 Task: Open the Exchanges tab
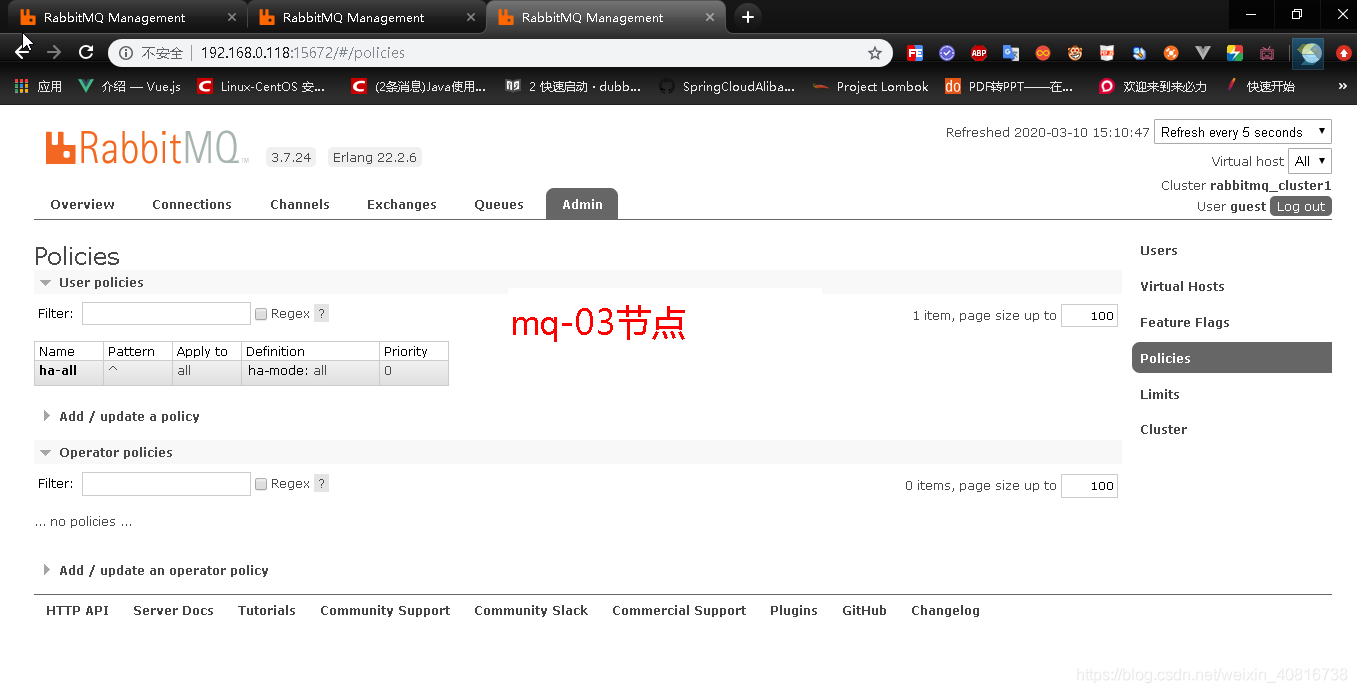click(x=402, y=204)
